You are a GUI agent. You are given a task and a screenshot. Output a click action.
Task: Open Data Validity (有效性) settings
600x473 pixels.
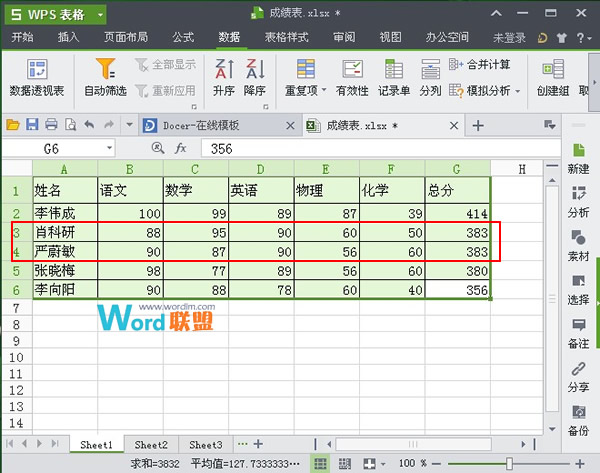(x=352, y=78)
